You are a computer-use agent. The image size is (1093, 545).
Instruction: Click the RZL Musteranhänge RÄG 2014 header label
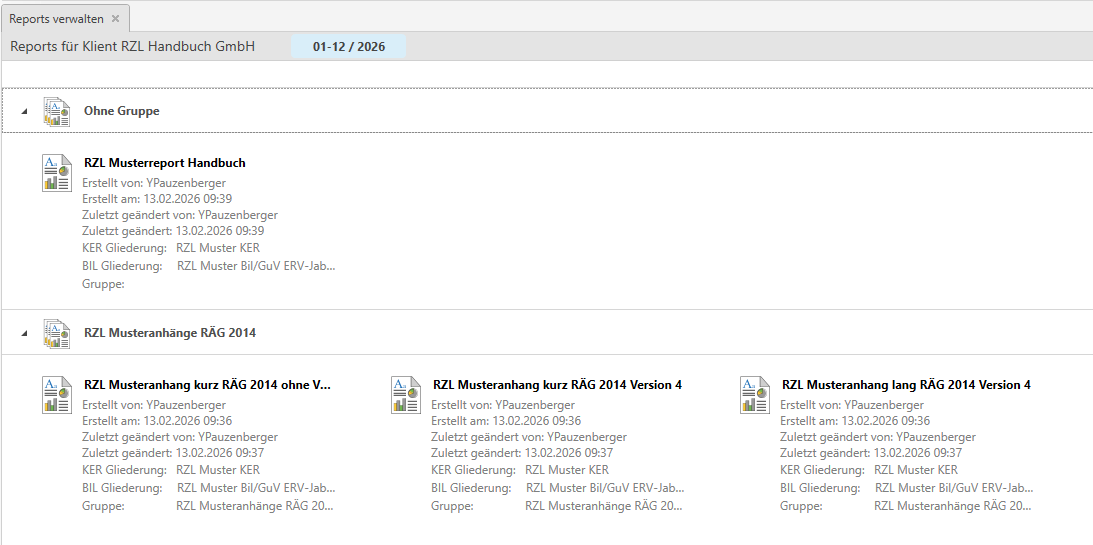(169, 333)
